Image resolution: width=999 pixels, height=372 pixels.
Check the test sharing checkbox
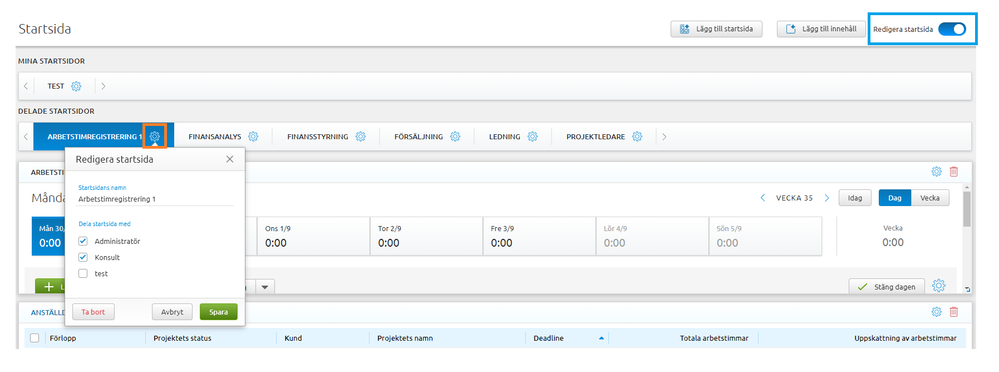pyautogui.click(x=83, y=273)
